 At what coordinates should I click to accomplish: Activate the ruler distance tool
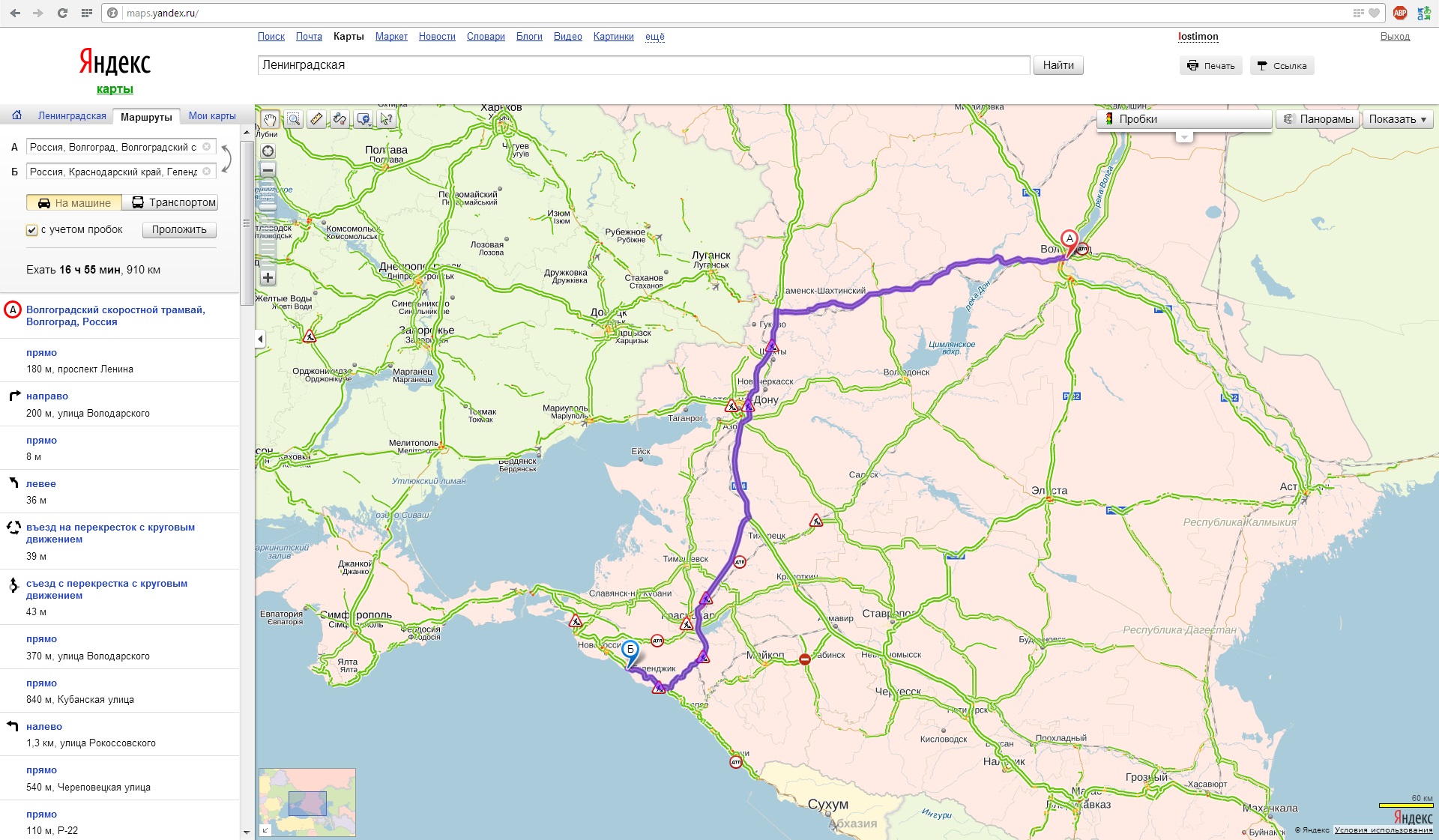click(316, 119)
